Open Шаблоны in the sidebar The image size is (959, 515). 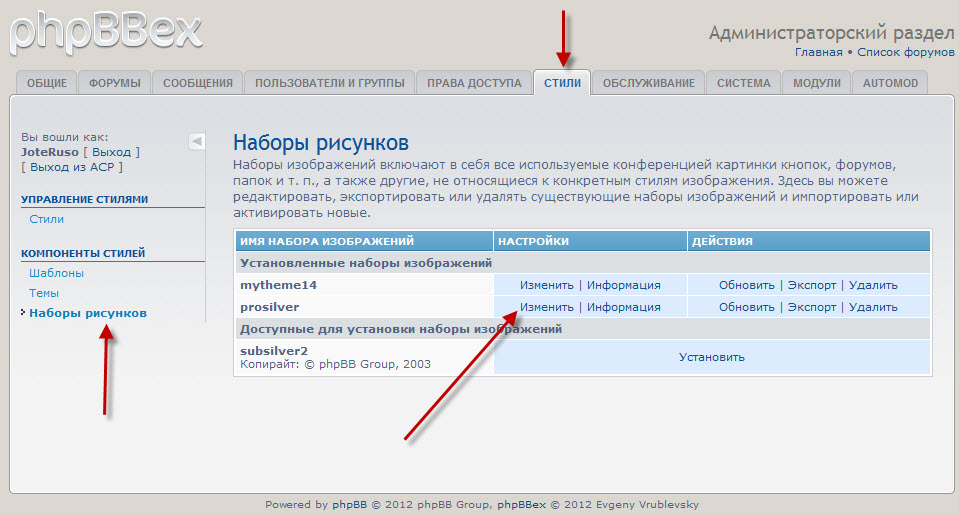[x=56, y=273]
